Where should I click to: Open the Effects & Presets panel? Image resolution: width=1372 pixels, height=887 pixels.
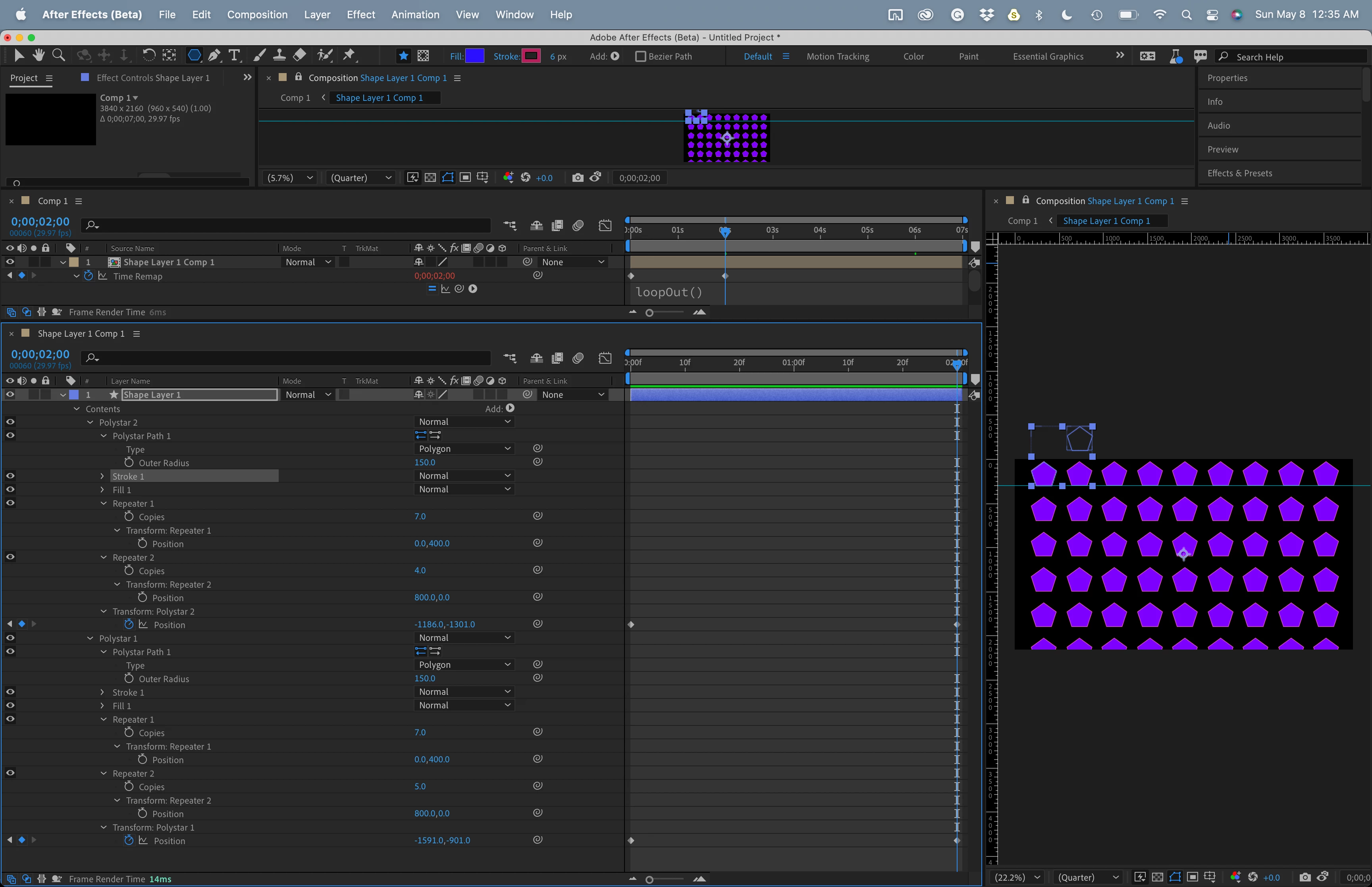coord(1239,174)
